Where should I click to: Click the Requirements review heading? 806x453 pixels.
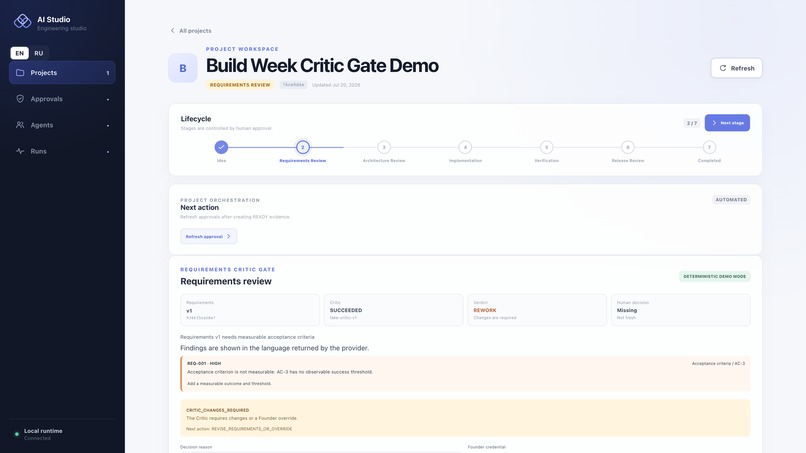tap(226, 281)
